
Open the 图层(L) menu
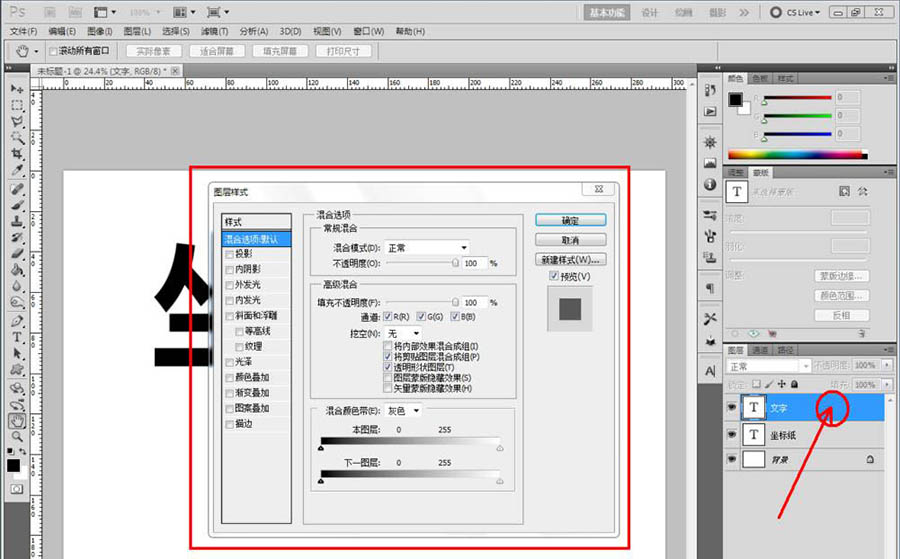(137, 31)
